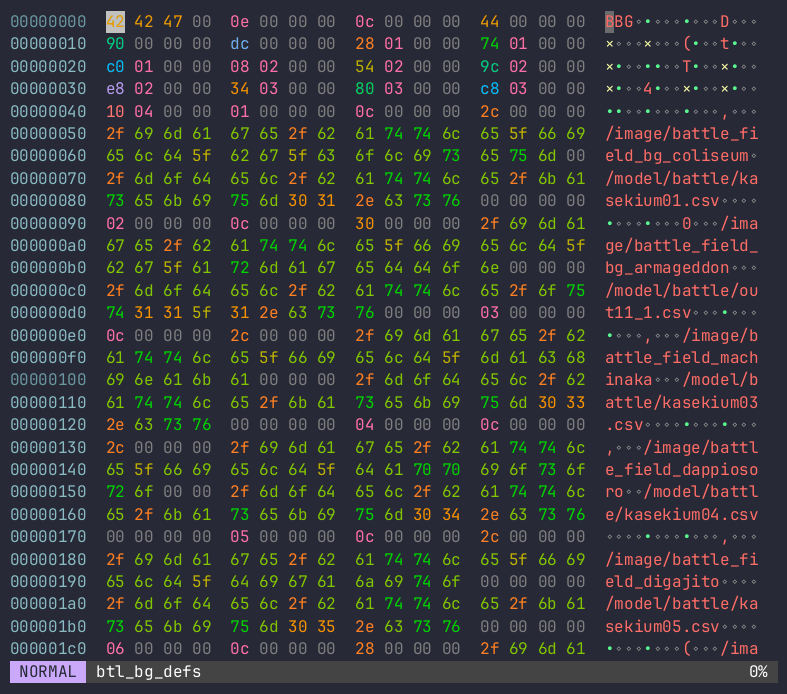Image resolution: width=787 pixels, height=694 pixels.
Task: Select byte 90 in row 00000010
Action: [115, 44]
